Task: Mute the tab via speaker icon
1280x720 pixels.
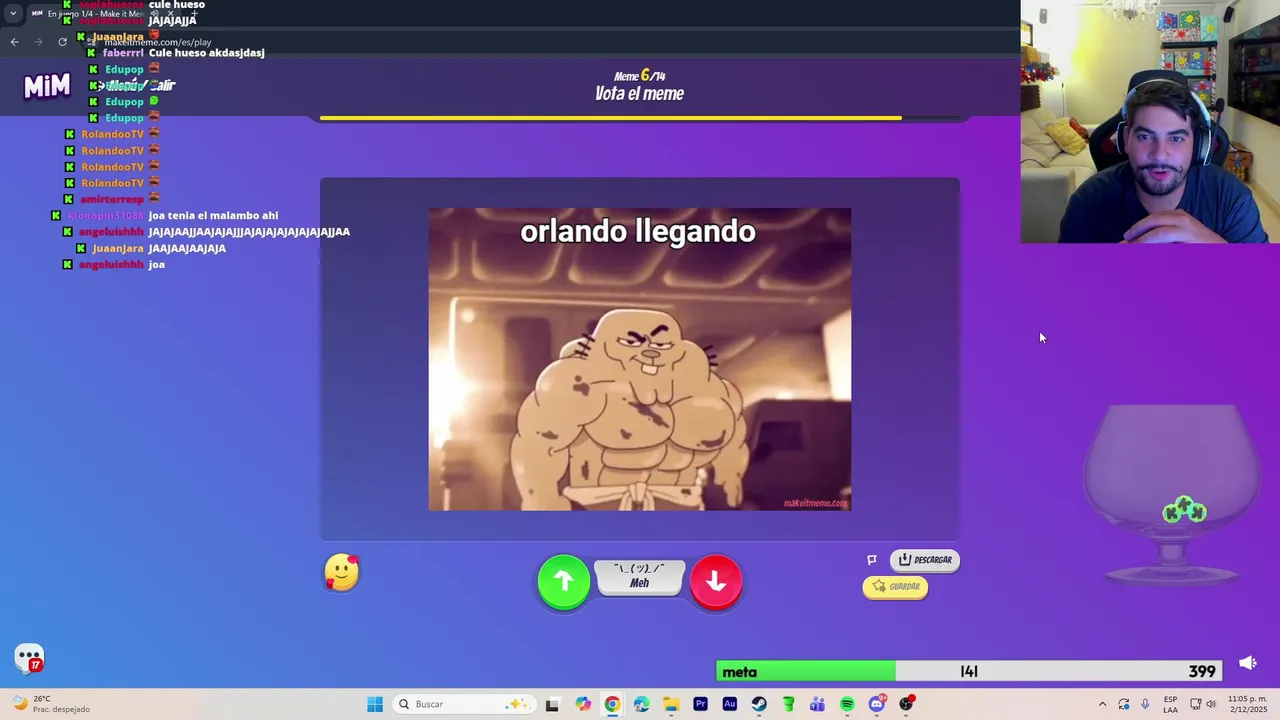Action: 152,14
